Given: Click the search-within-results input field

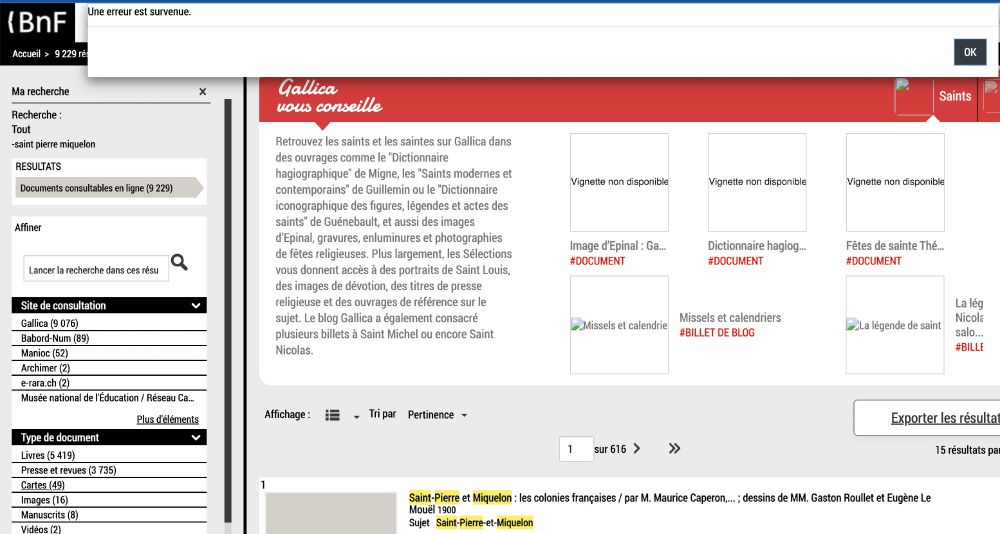Looking at the screenshot, I should click(x=96, y=269).
